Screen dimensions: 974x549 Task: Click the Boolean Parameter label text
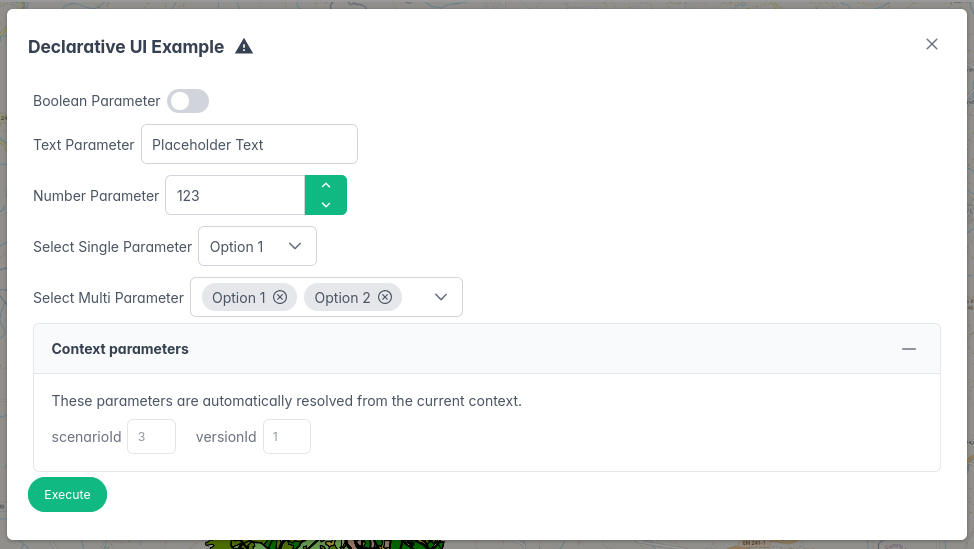coord(96,101)
